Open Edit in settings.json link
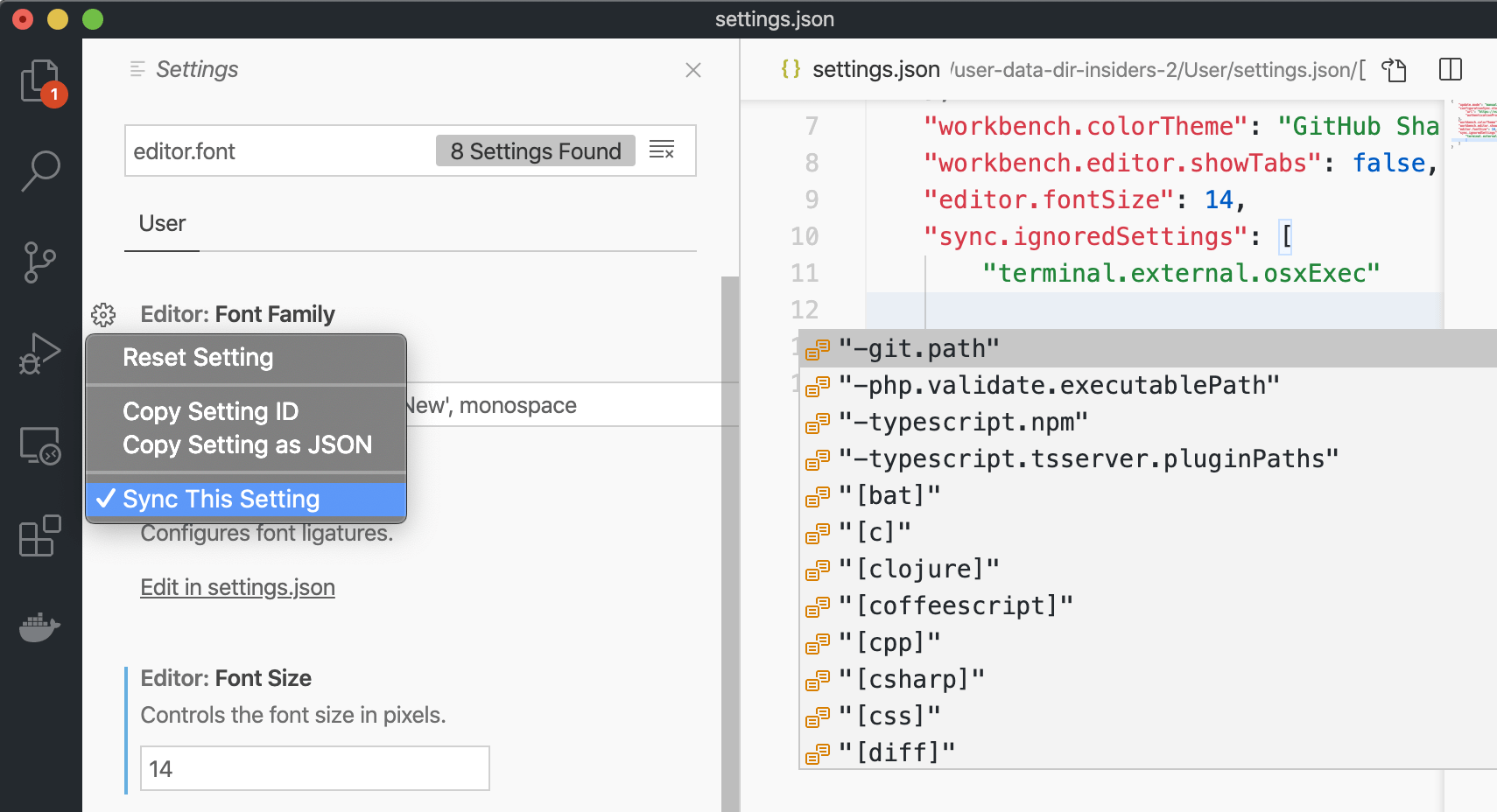This screenshot has width=1497, height=812. click(237, 587)
